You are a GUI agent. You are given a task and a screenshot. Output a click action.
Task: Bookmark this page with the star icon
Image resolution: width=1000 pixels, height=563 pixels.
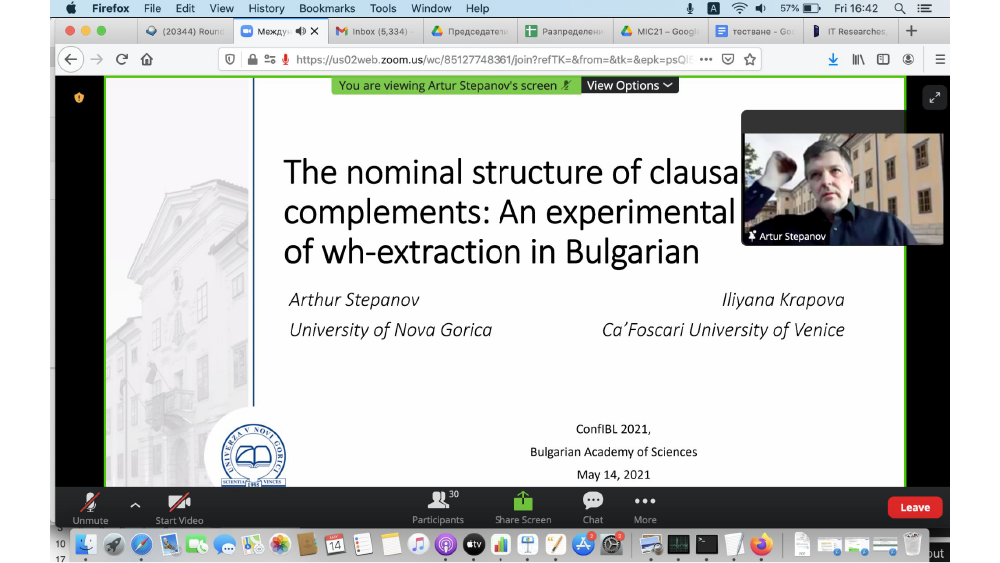(x=750, y=60)
